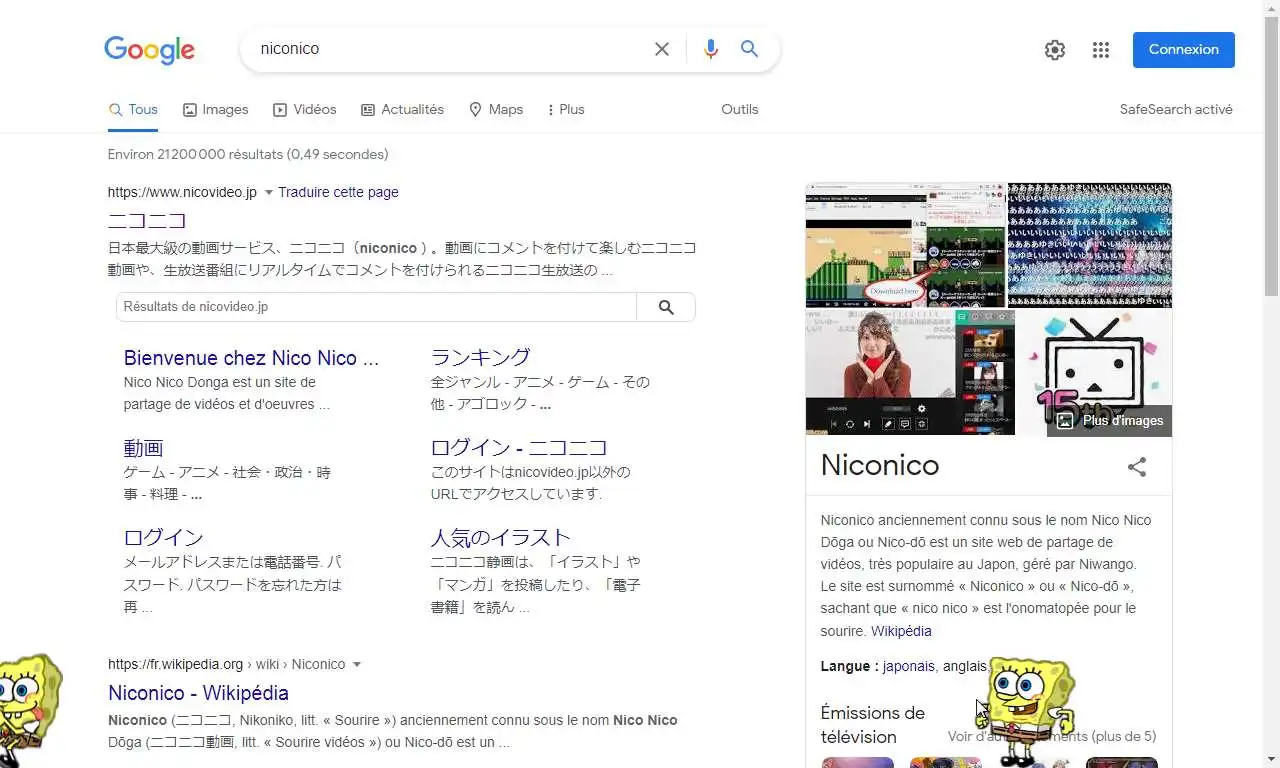Viewport: 1280px width, 768px height.
Task: Open thumbnail of woman in red
Action: [x=910, y=372]
